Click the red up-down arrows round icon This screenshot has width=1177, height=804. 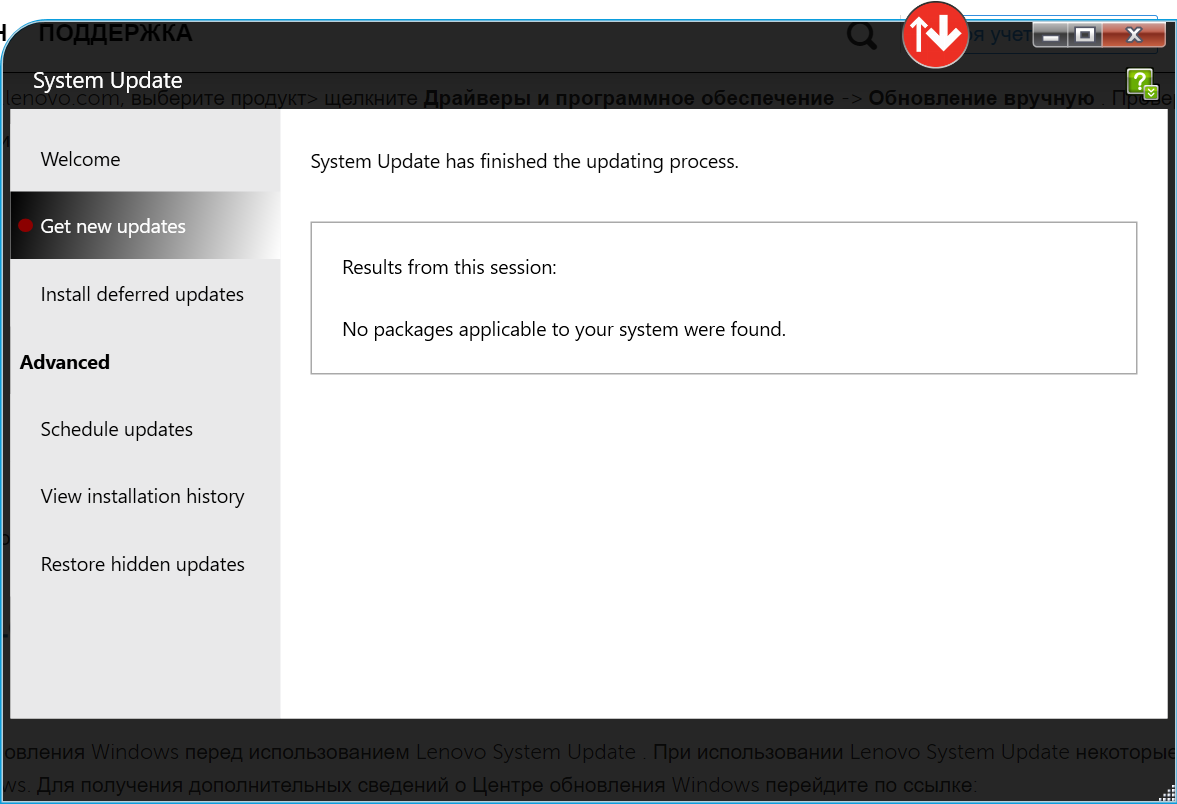[935, 35]
